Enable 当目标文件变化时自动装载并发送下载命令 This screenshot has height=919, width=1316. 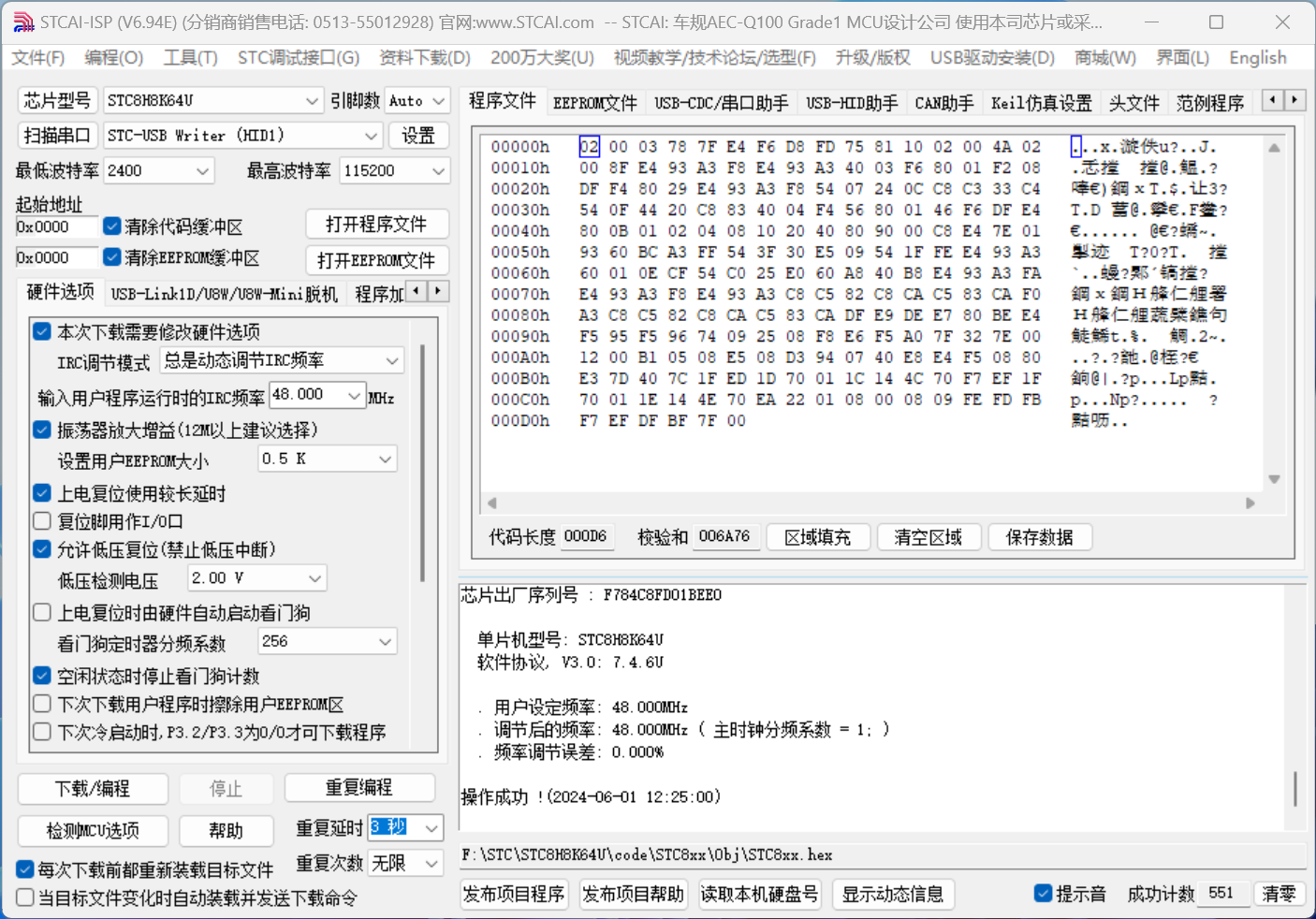[x=25, y=897]
